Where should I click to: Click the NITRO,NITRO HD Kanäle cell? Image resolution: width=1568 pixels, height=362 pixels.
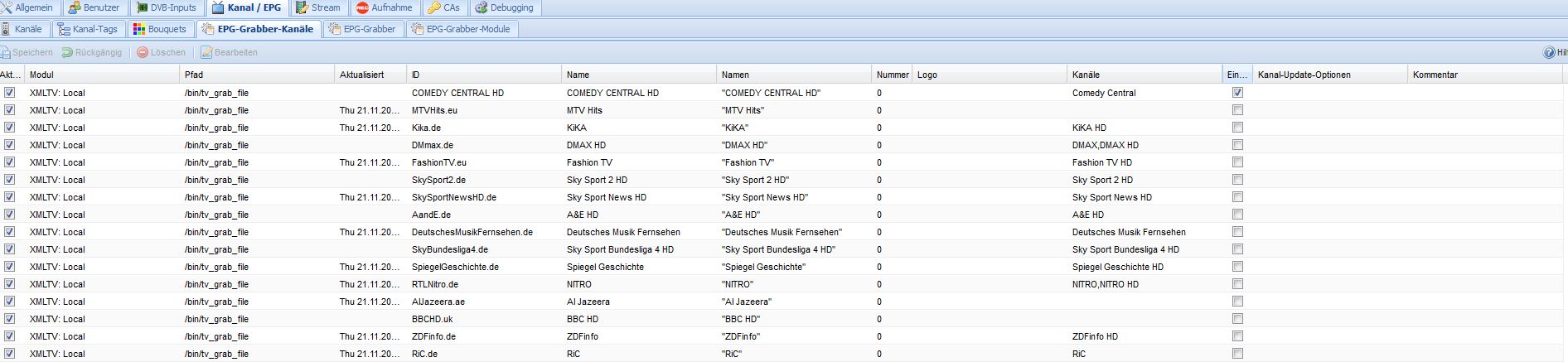coord(1145,284)
